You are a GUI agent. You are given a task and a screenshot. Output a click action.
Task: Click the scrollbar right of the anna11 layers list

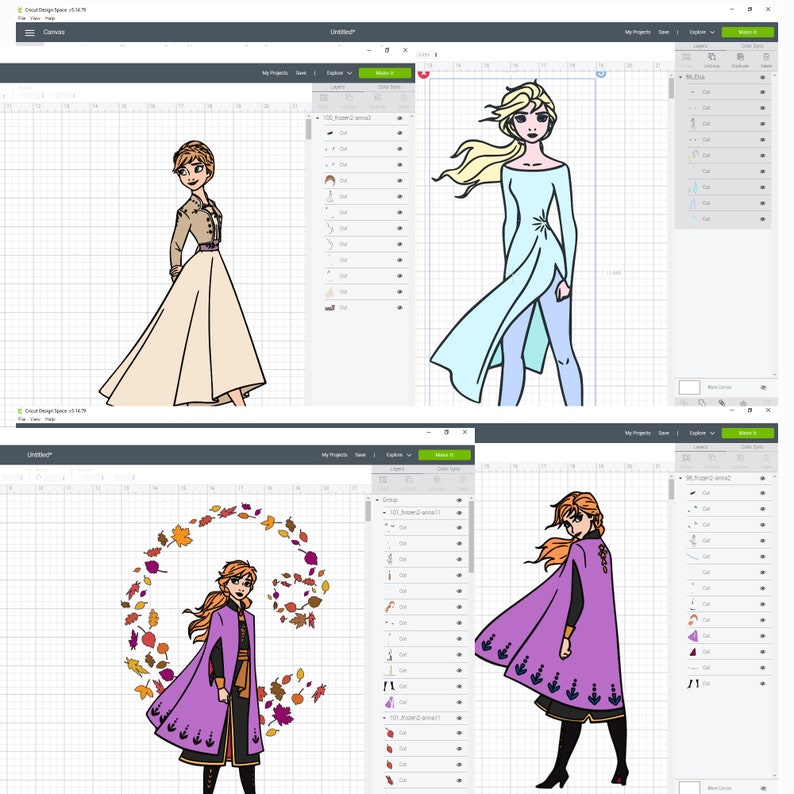click(x=471, y=538)
